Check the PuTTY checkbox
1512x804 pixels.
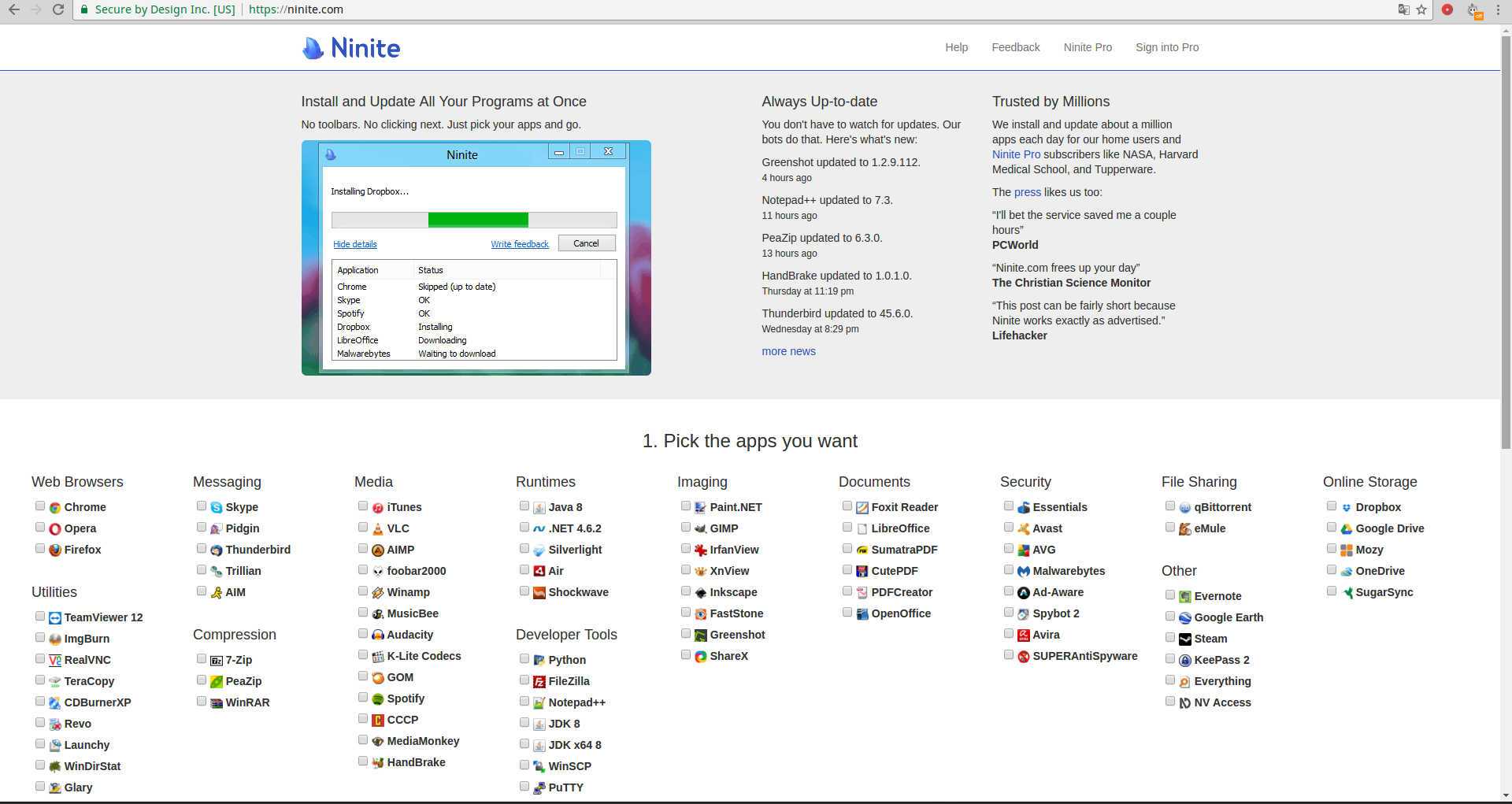pos(524,787)
